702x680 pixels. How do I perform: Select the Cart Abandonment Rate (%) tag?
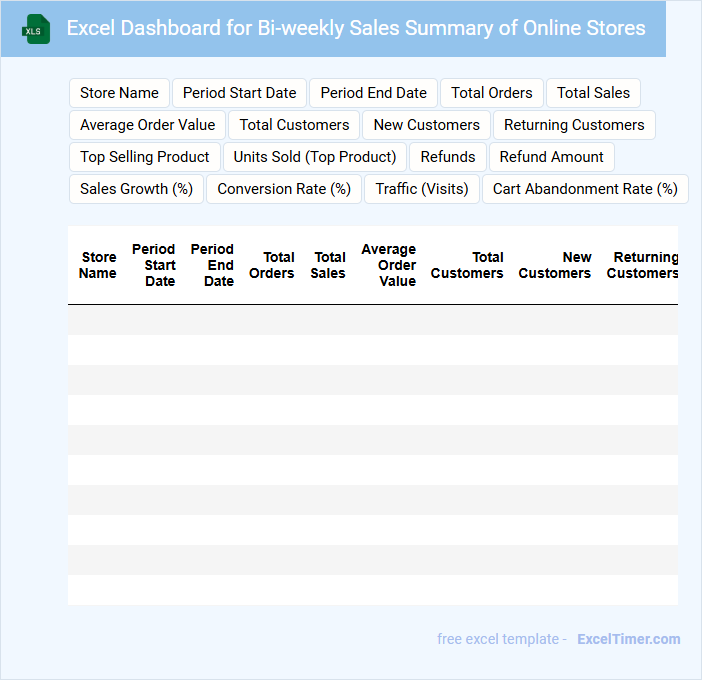[584, 189]
